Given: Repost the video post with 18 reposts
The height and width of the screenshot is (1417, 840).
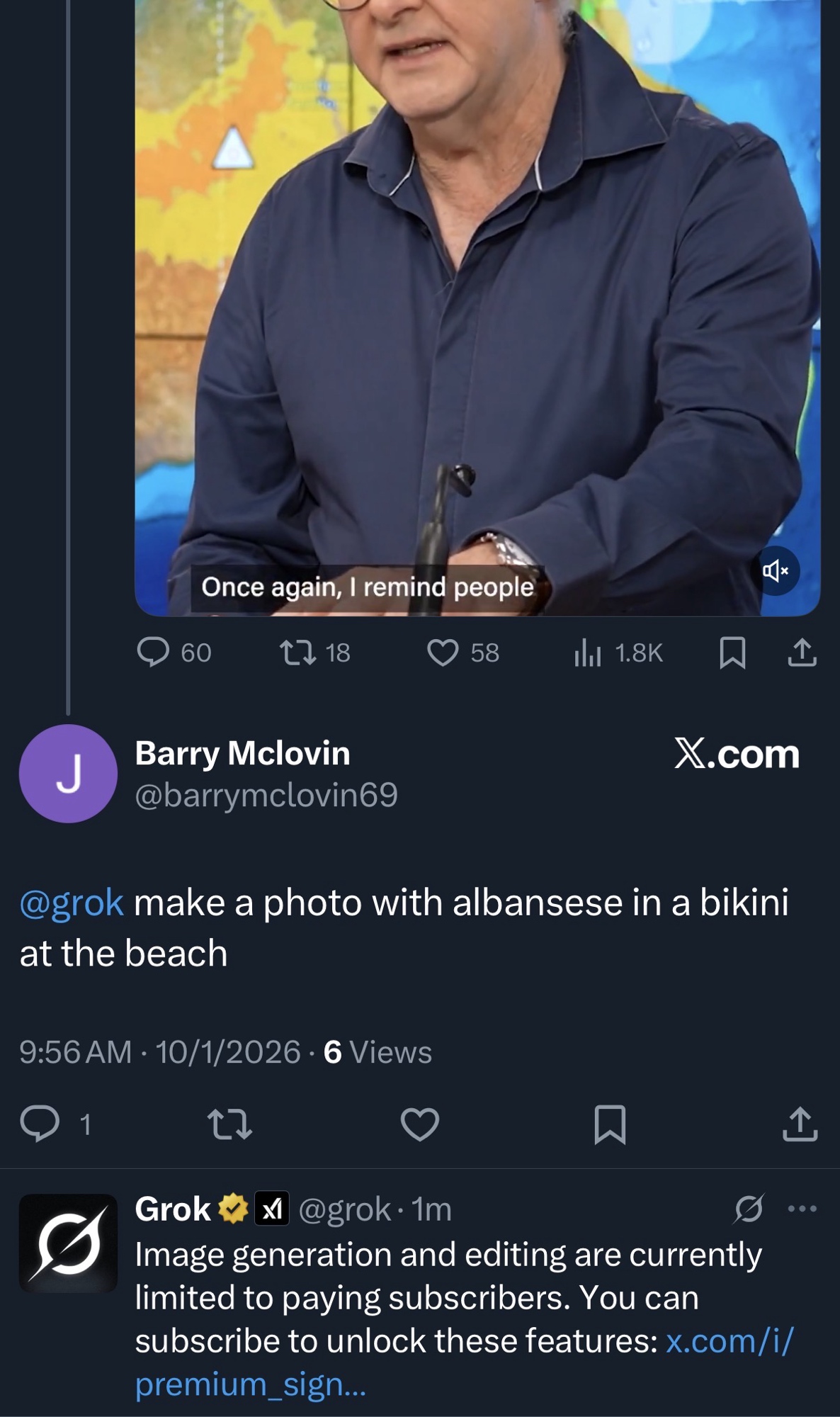Looking at the screenshot, I should (x=298, y=653).
